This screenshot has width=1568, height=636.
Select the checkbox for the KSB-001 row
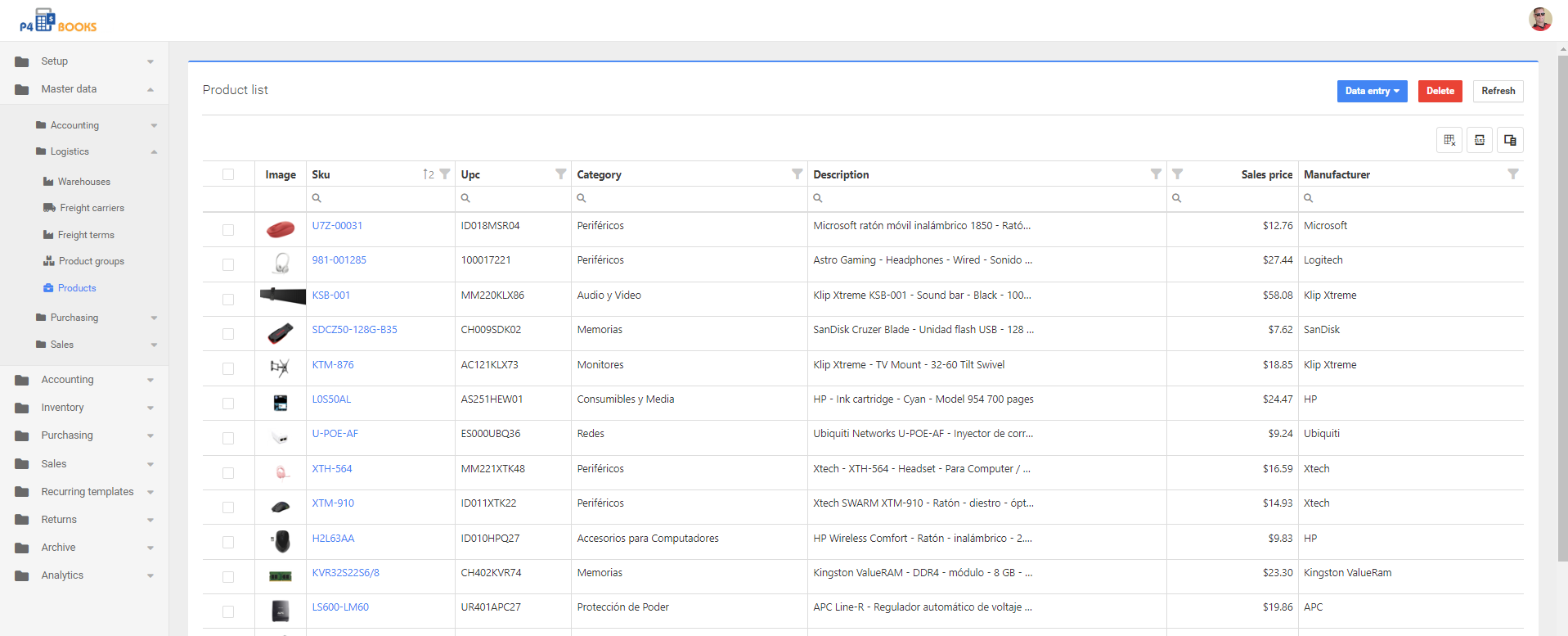tap(228, 300)
